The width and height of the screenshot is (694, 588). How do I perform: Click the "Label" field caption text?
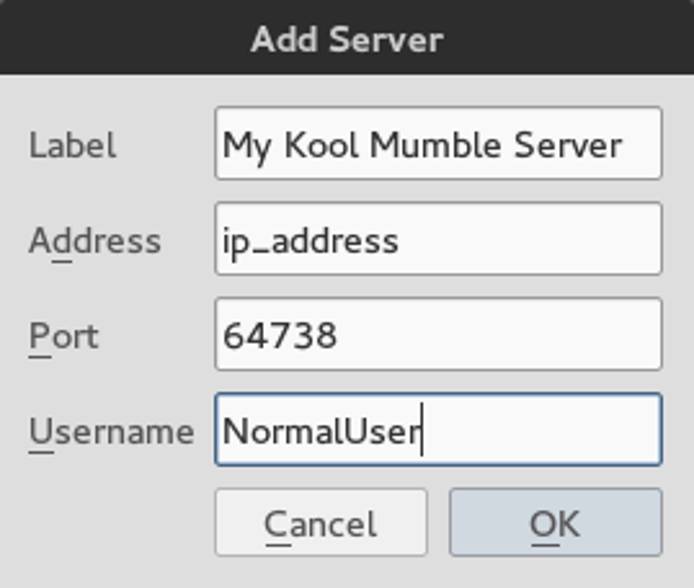point(72,145)
